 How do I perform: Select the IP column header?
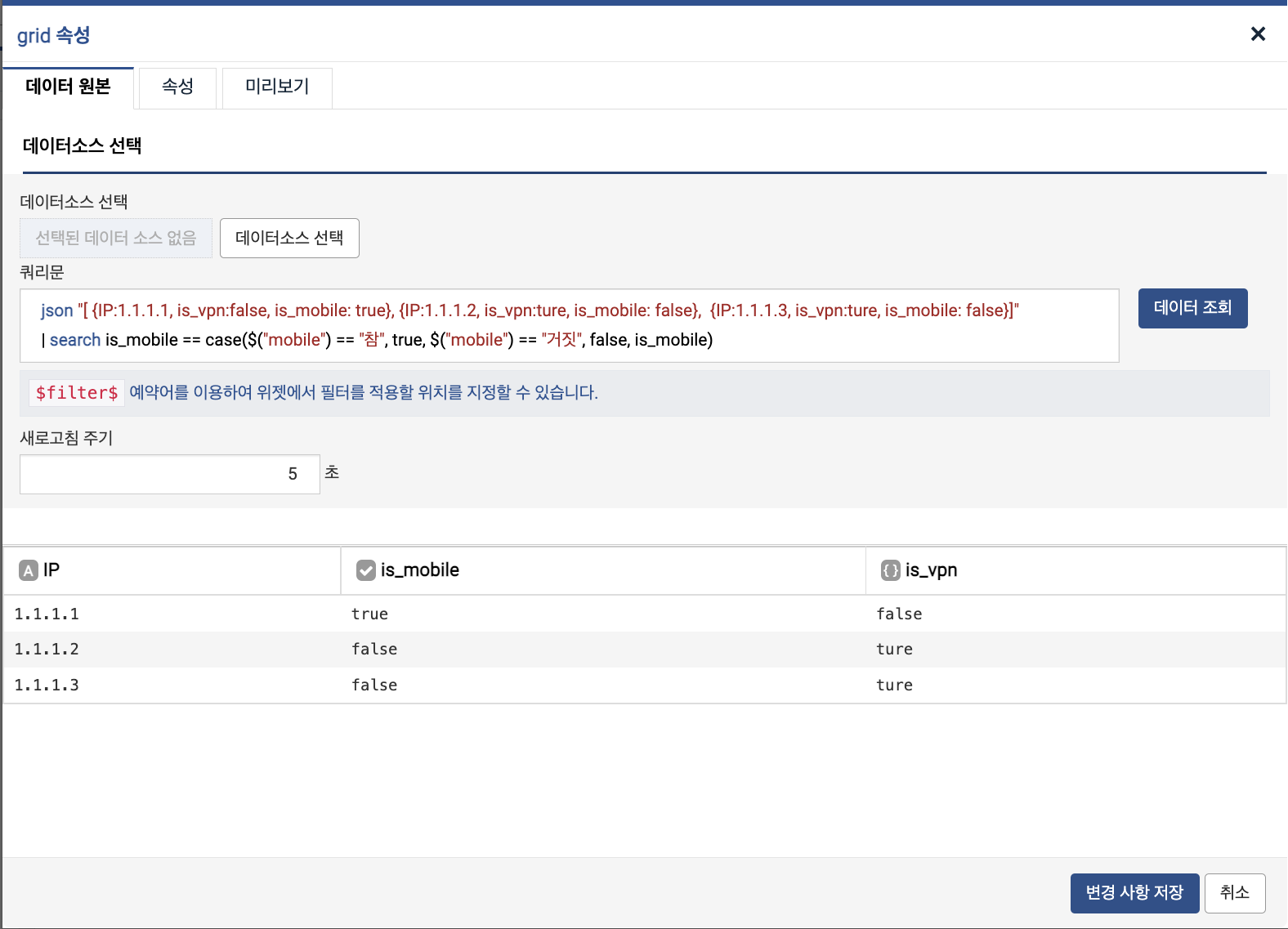[172, 570]
